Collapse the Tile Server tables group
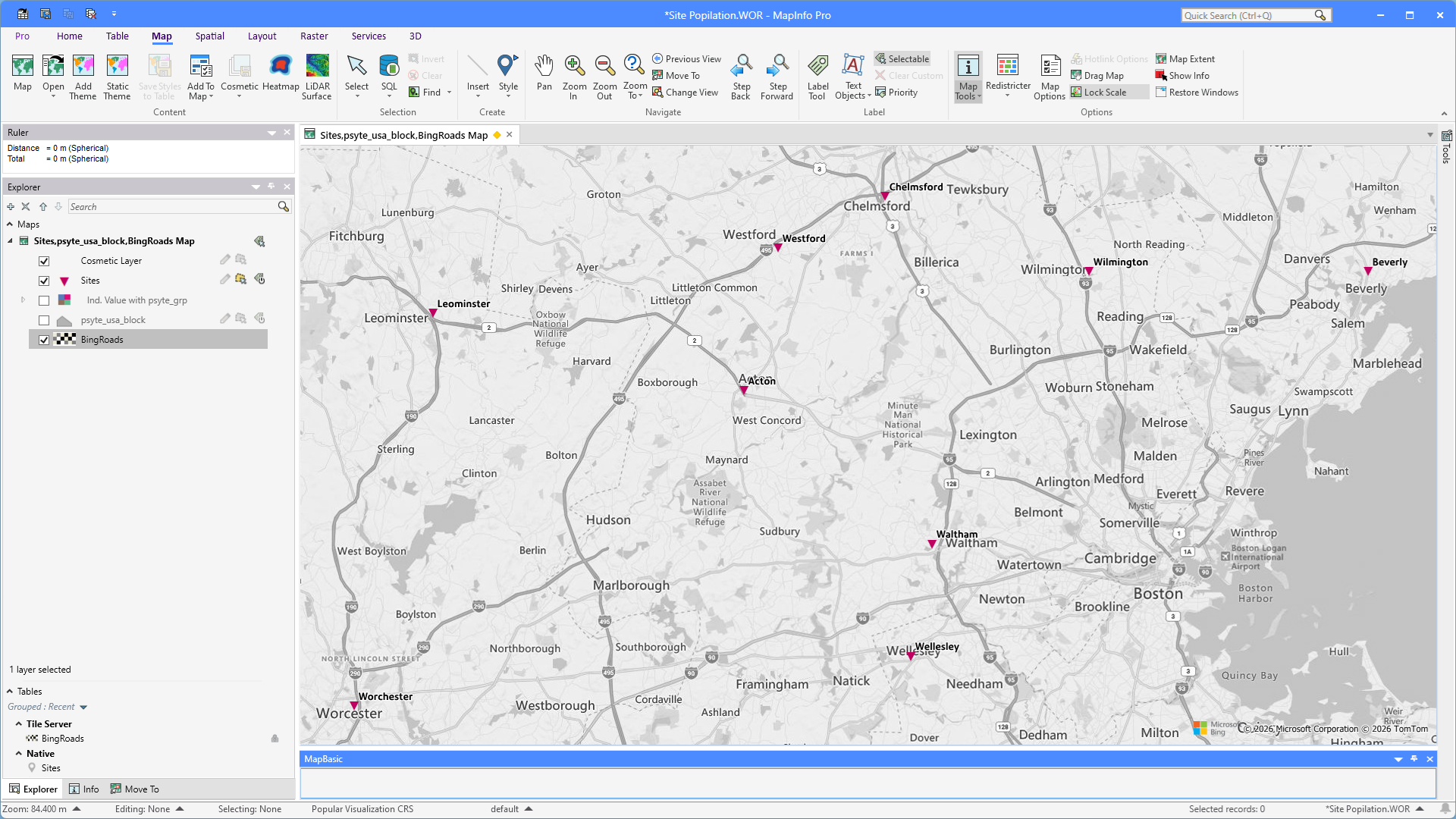The height and width of the screenshot is (819, 1456). [19, 724]
